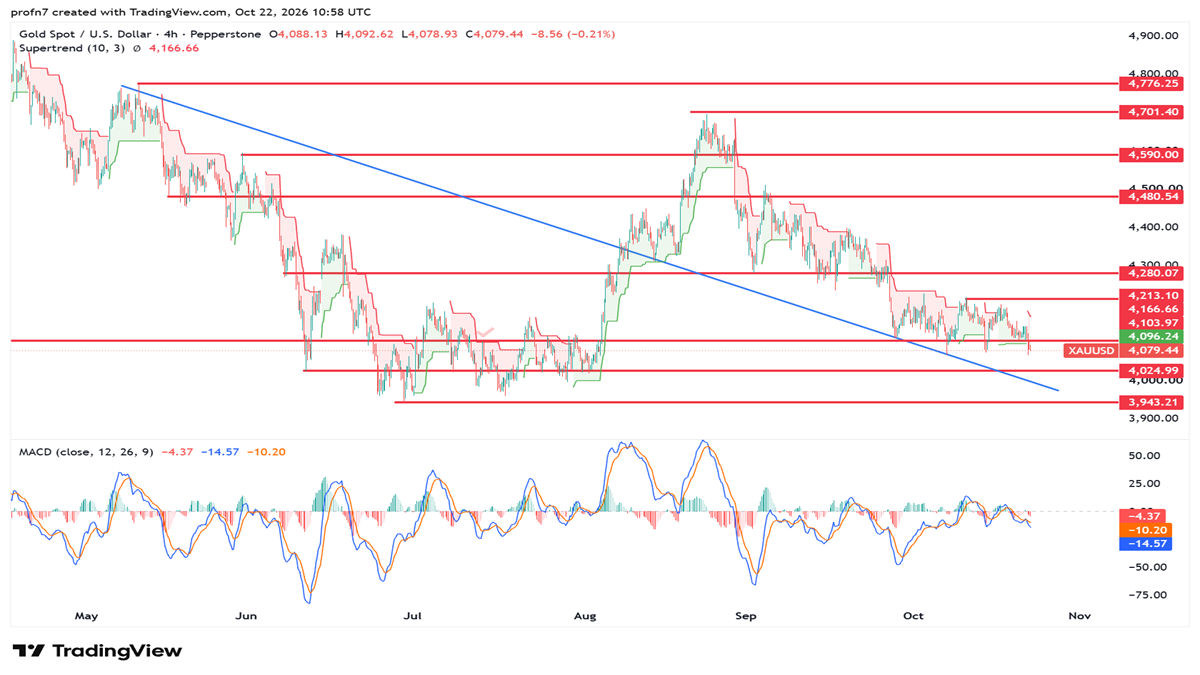This screenshot has height=675, width=1200.
Task: Click the Sep label on the time axis
Action: pos(747,617)
